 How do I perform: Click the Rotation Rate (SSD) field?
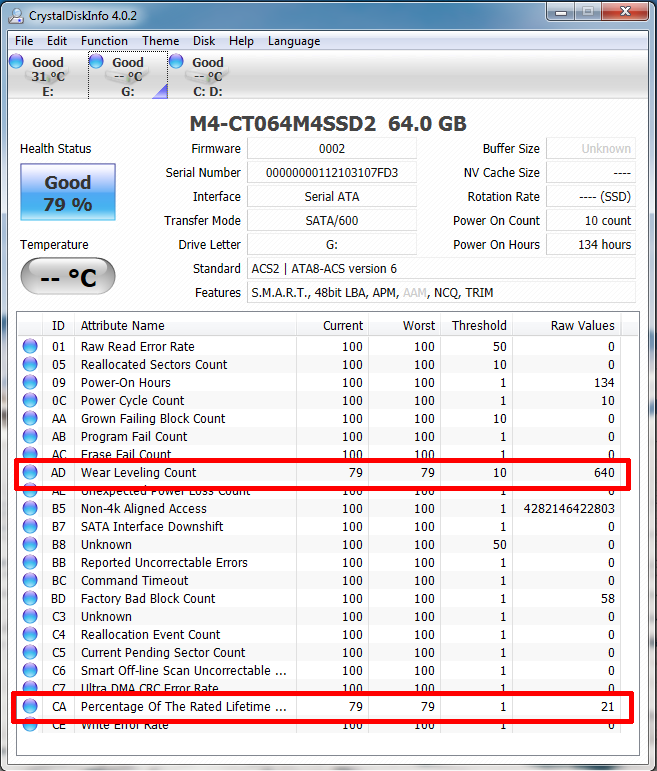click(591, 197)
